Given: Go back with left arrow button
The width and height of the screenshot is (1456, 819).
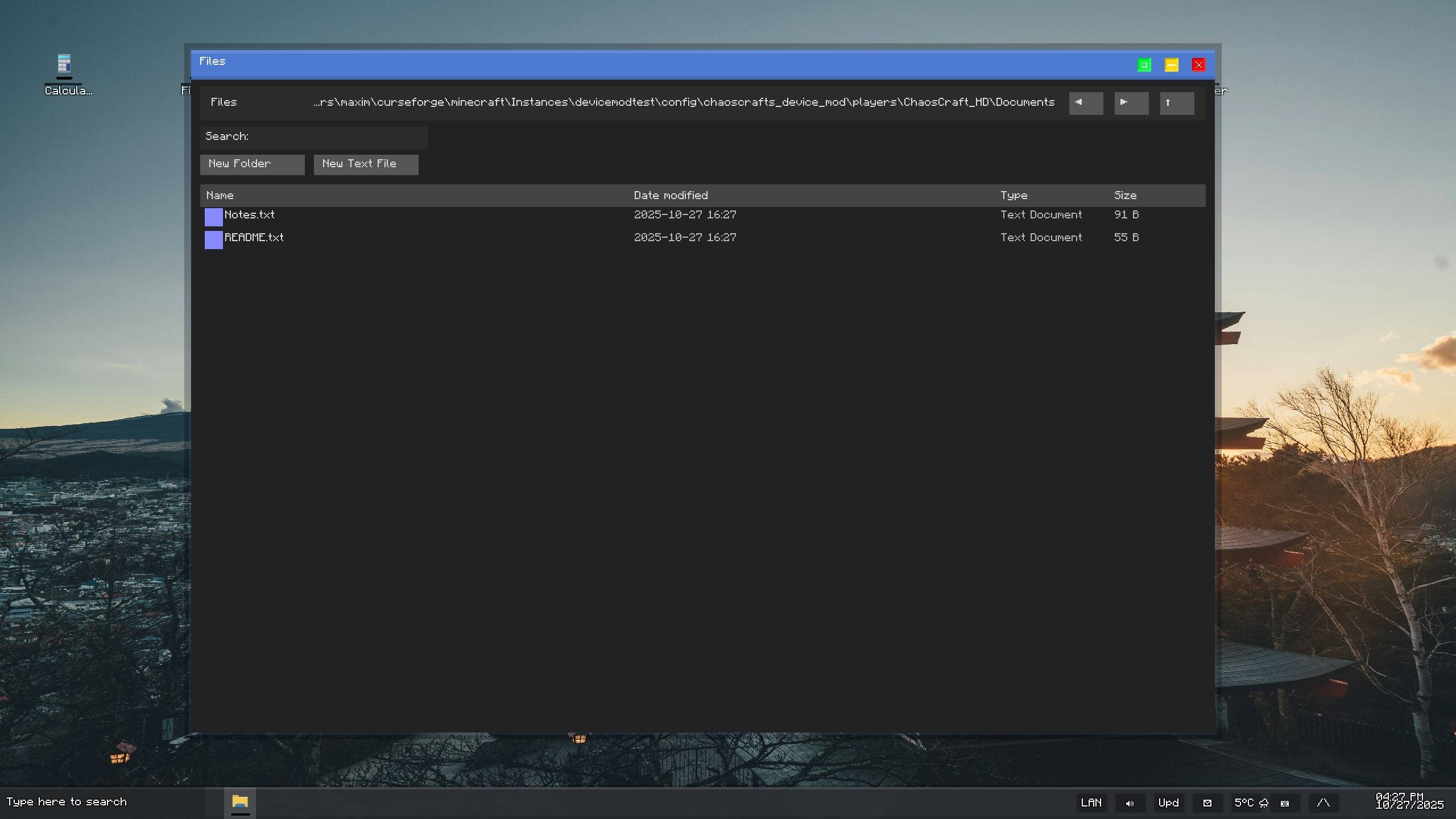Looking at the screenshot, I should tap(1085, 103).
